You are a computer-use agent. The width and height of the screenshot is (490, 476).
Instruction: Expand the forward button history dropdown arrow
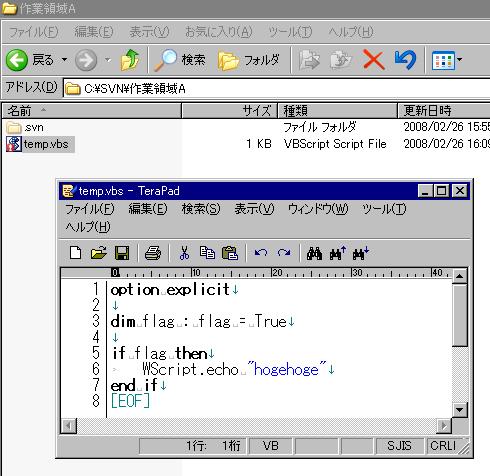pos(108,60)
